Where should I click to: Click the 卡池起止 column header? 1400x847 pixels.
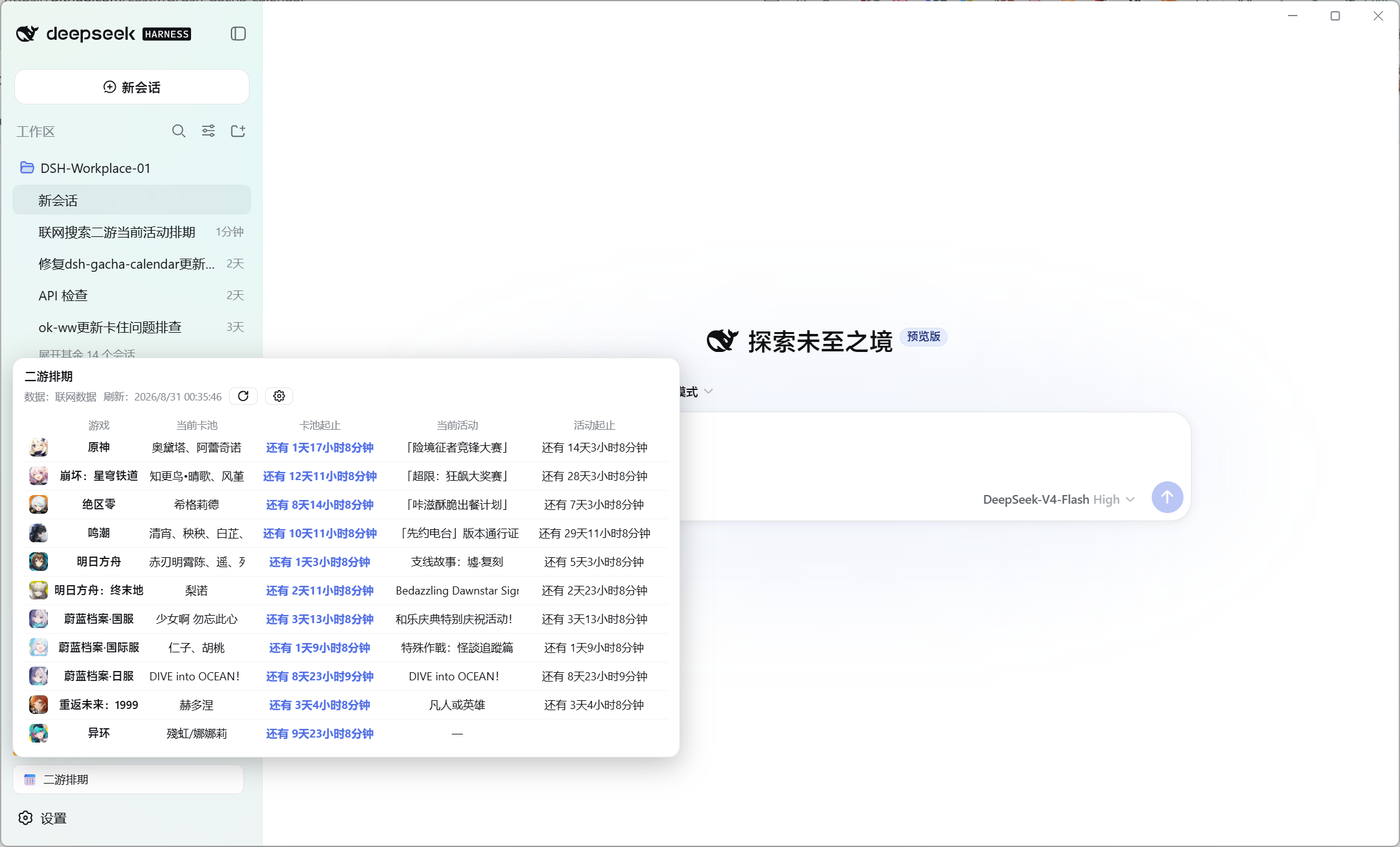coord(320,425)
